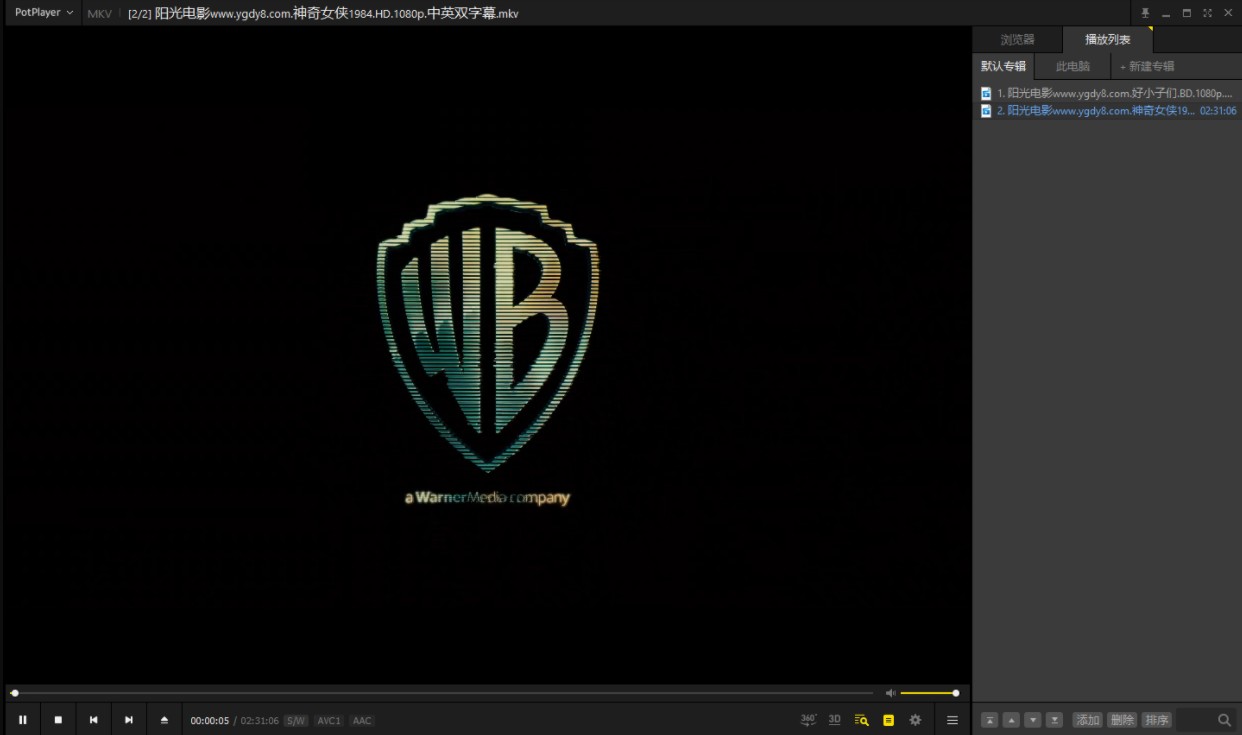Stop the video with the stop button
This screenshot has width=1242, height=735.
point(58,720)
